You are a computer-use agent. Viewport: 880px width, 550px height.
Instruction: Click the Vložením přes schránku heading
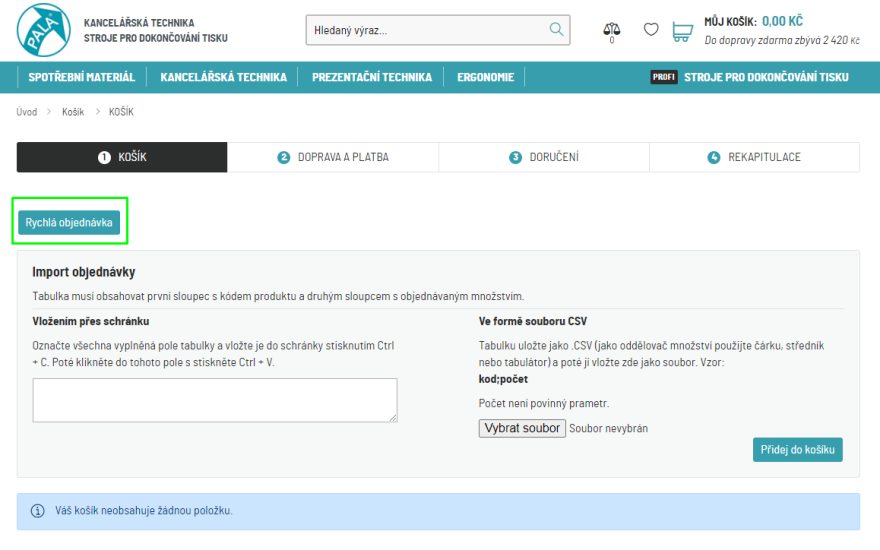coord(90,321)
